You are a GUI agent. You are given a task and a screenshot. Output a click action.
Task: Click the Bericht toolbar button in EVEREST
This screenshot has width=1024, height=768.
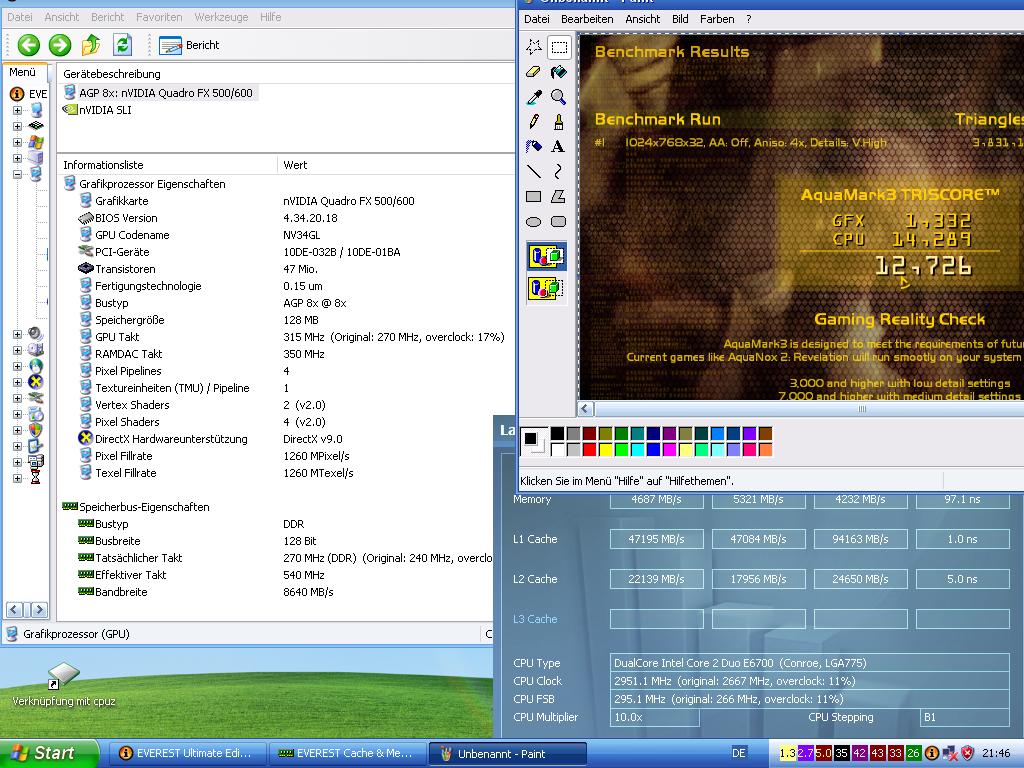tap(189, 45)
